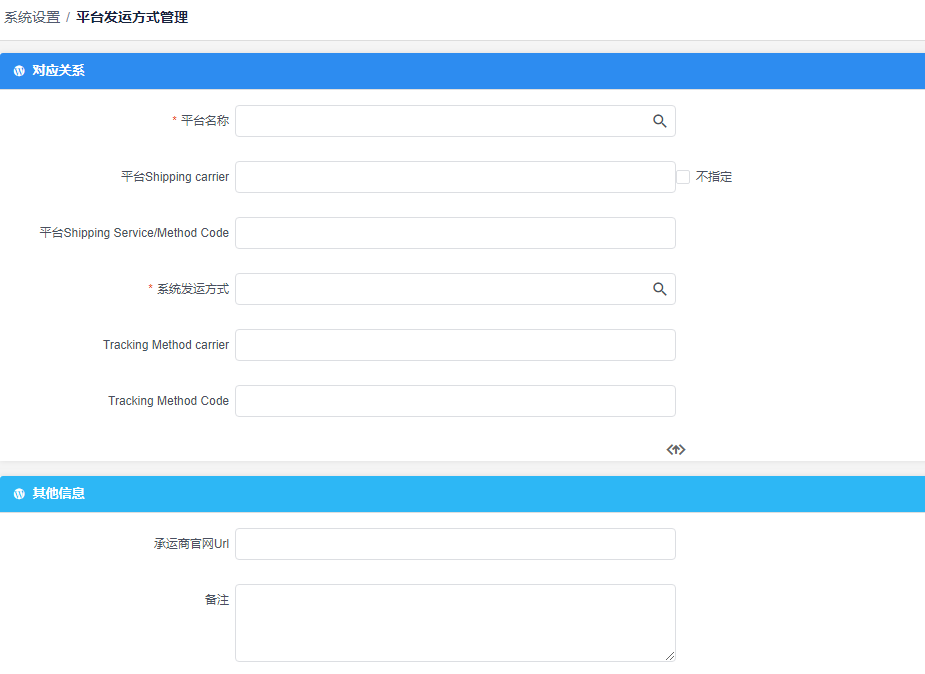Click the icon beside 其他信息 header
Screen dimensions: 925x674
point(19,494)
